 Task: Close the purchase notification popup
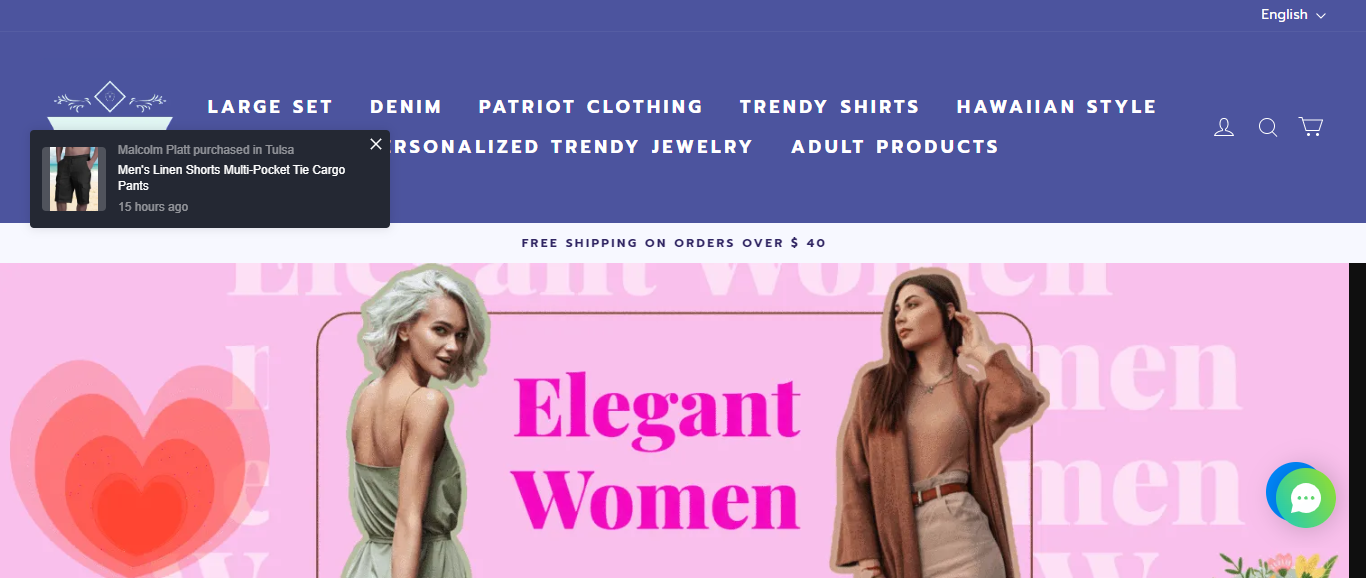pyautogui.click(x=376, y=144)
